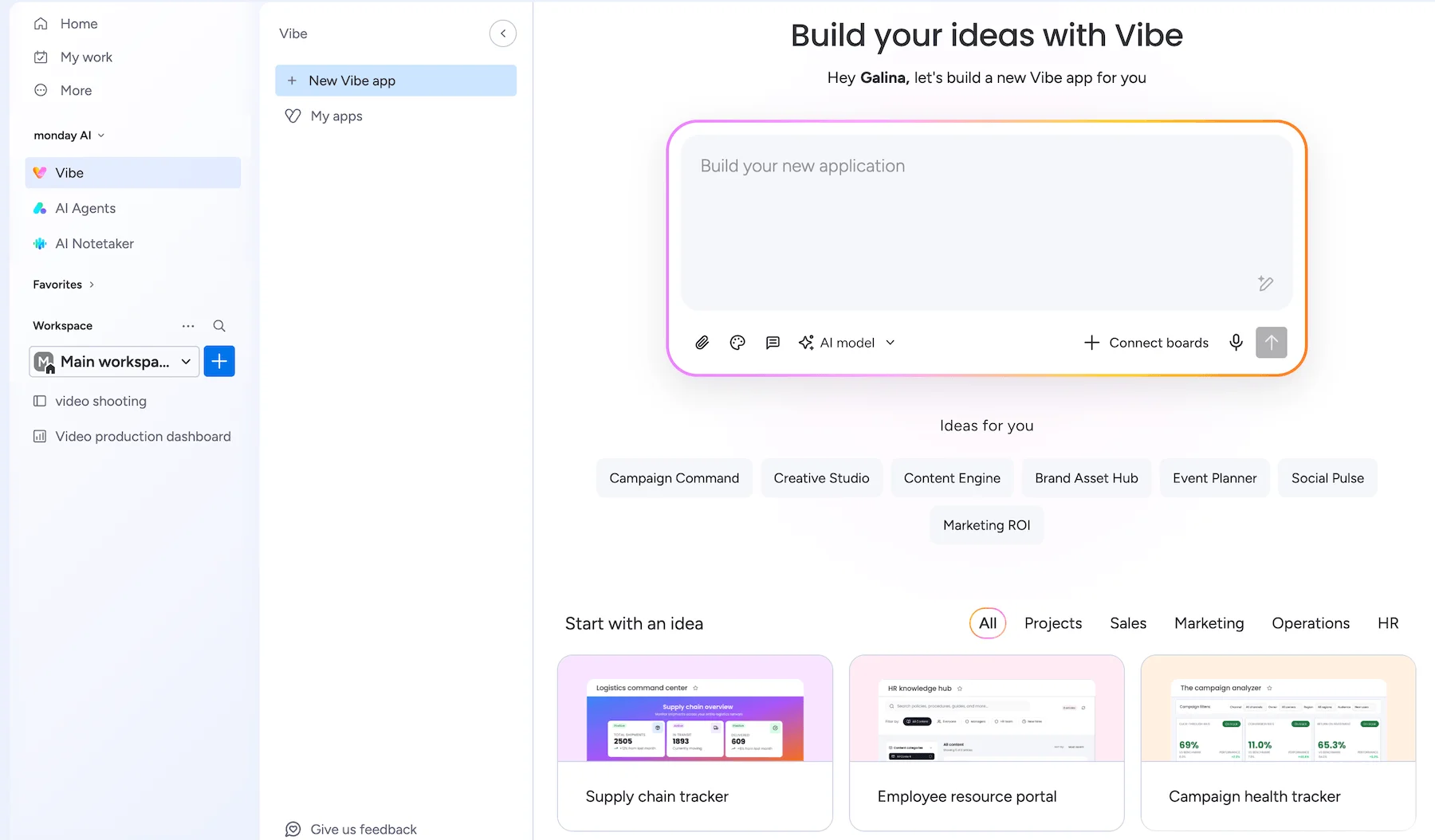The width and height of the screenshot is (1435, 840).
Task: Click the Workspace search magnifier icon
Action: (x=219, y=326)
